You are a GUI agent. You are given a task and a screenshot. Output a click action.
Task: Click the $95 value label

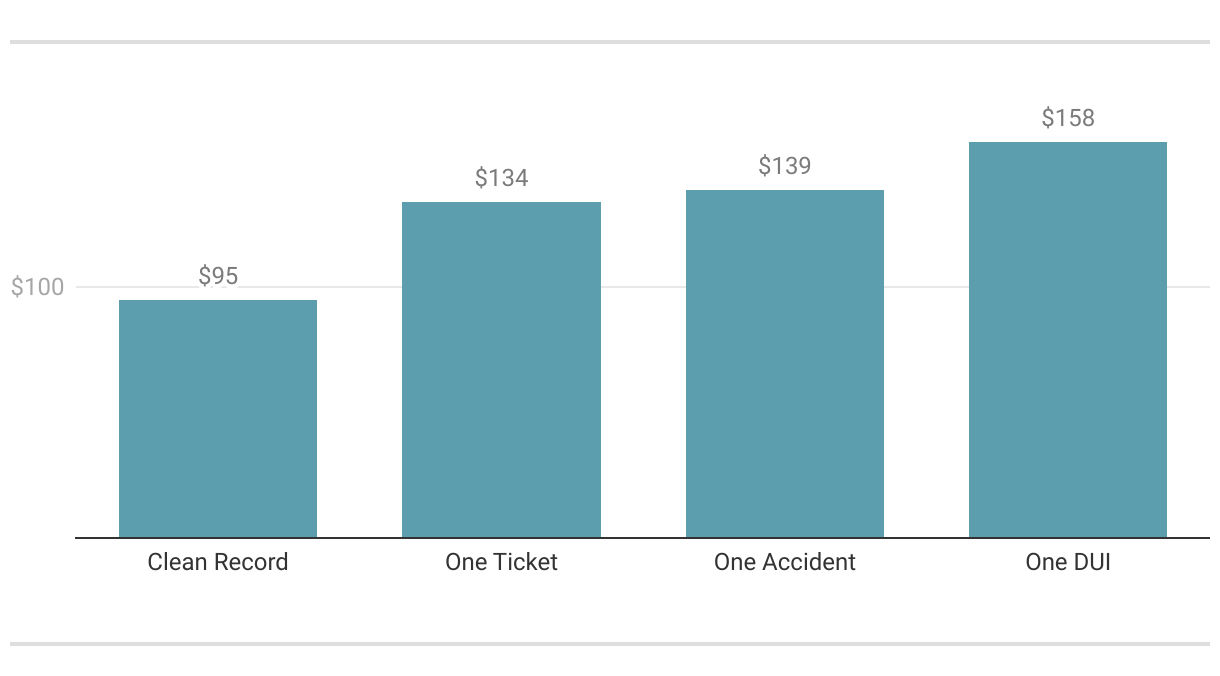[218, 276]
